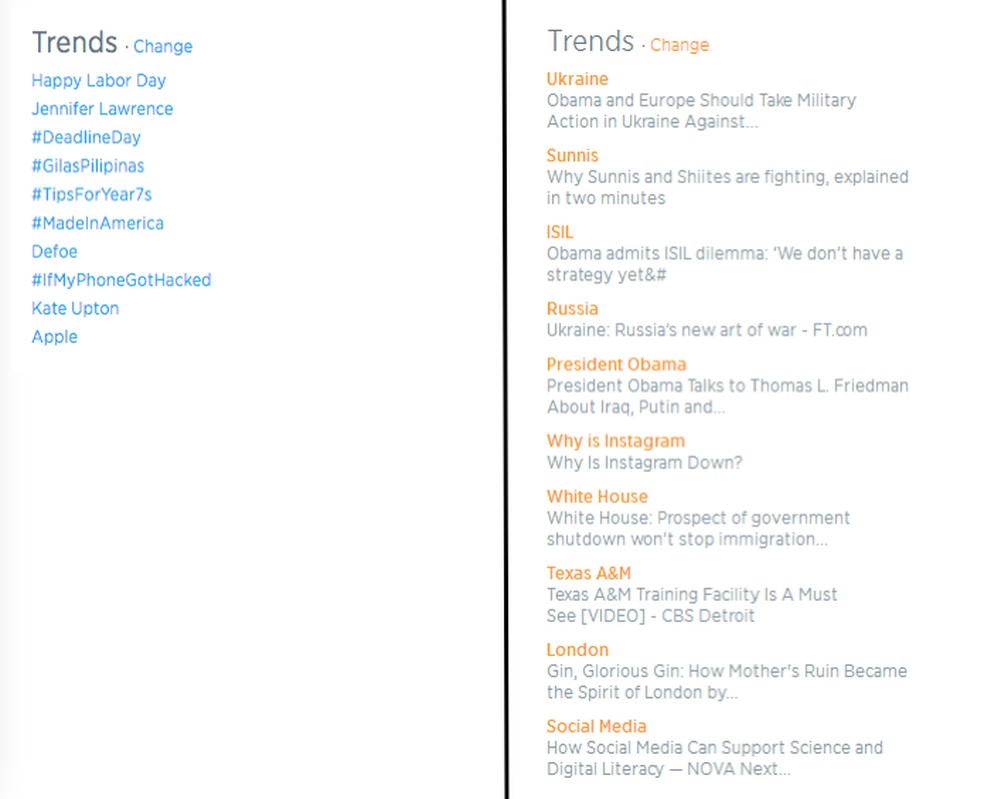Screen dimensions: 984x799
Task: Open the ISIL trend headline
Action: pyautogui.click(x=559, y=231)
